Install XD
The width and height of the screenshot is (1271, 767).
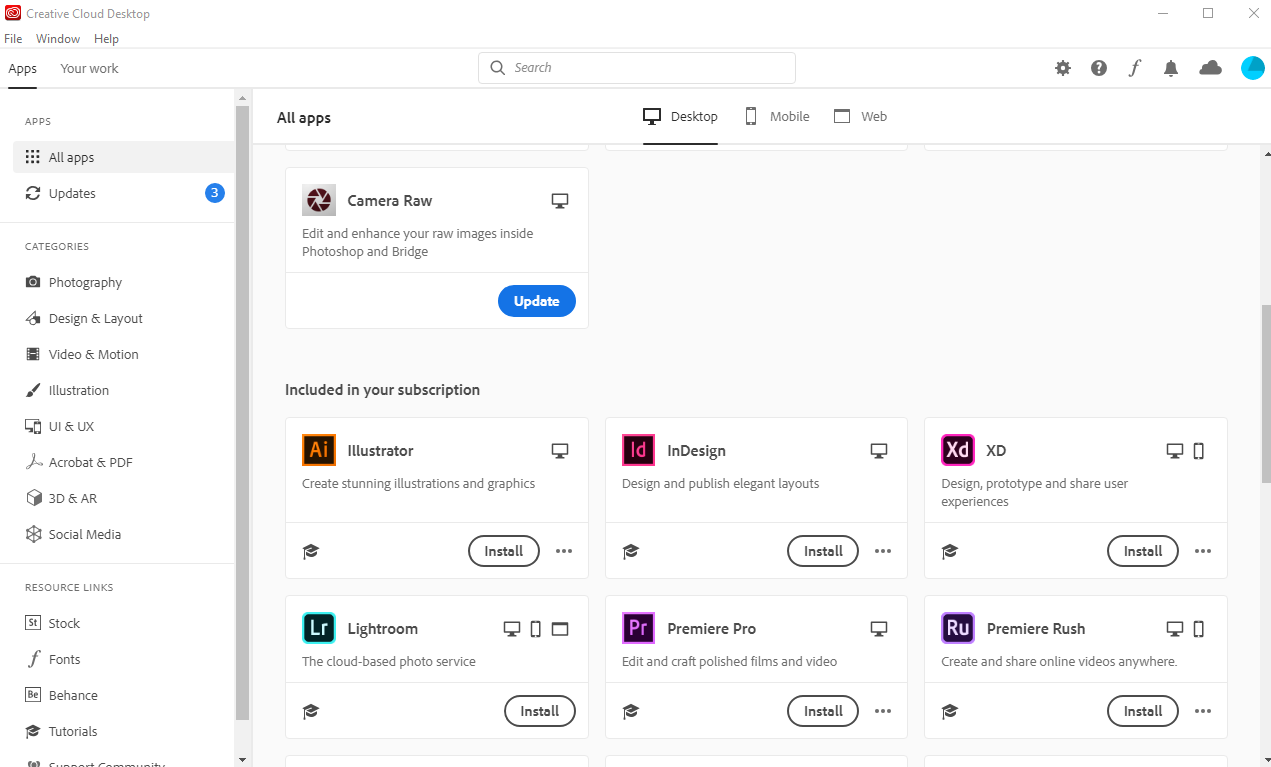(1143, 551)
